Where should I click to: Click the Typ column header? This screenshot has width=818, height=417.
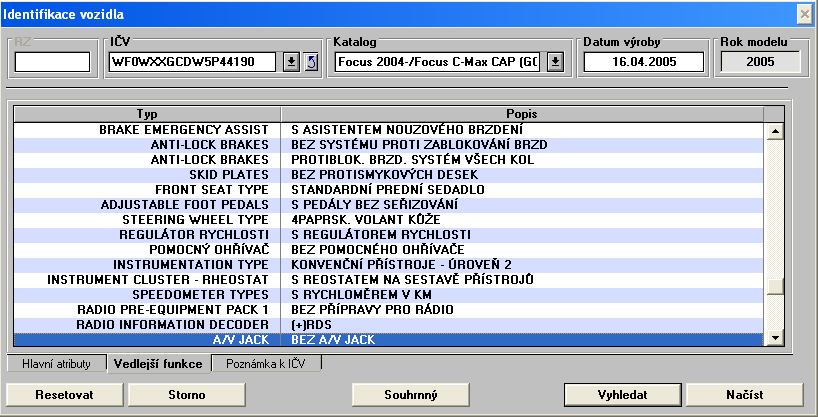click(x=147, y=114)
